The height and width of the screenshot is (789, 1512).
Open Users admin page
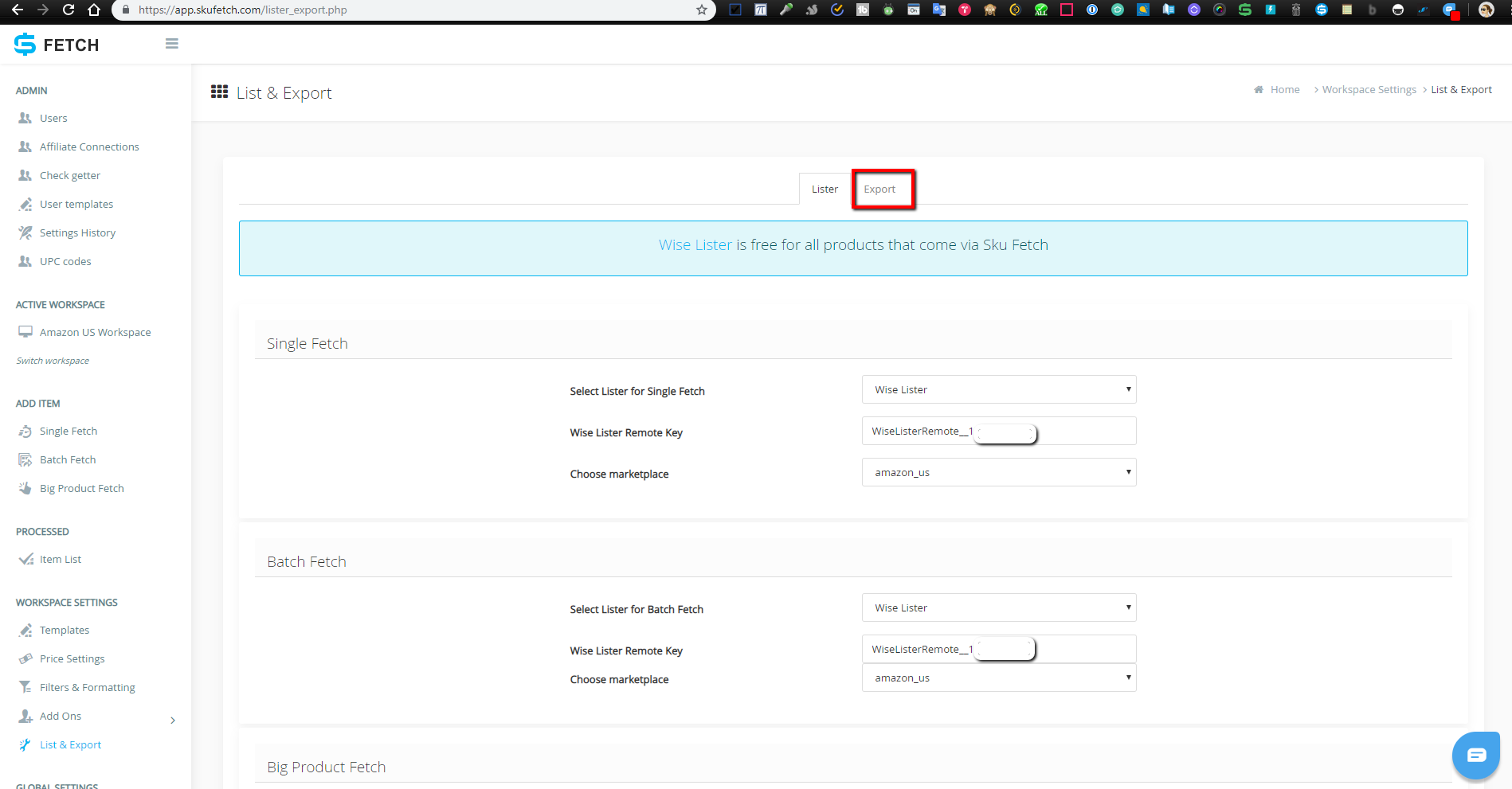53,118
